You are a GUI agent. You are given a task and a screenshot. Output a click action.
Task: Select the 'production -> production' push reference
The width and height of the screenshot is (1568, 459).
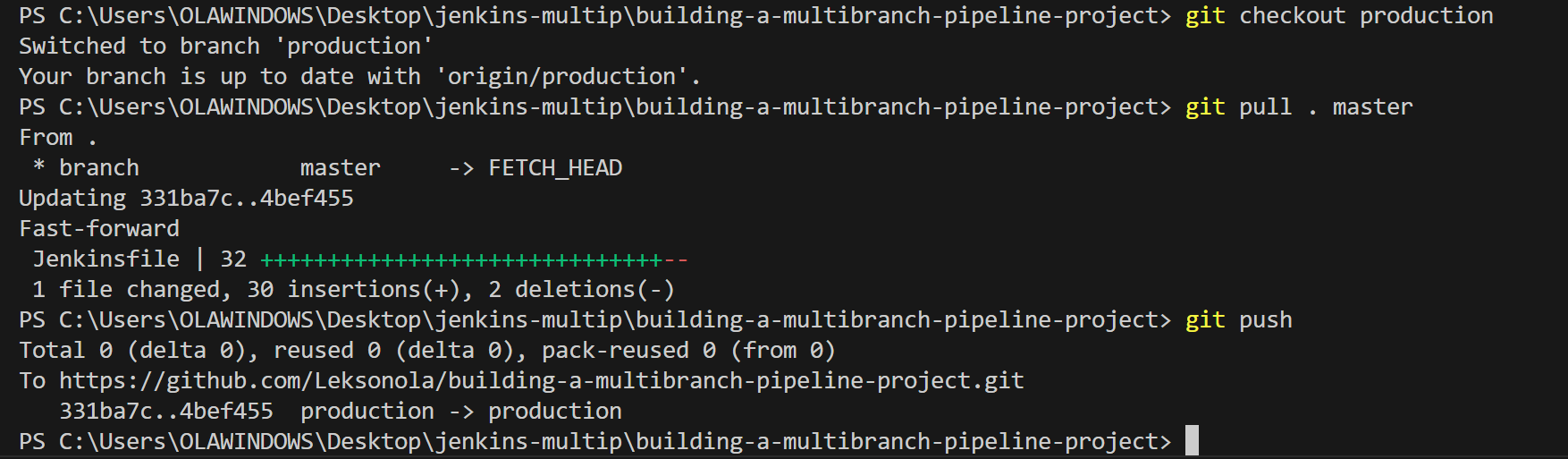pos(461,412)
